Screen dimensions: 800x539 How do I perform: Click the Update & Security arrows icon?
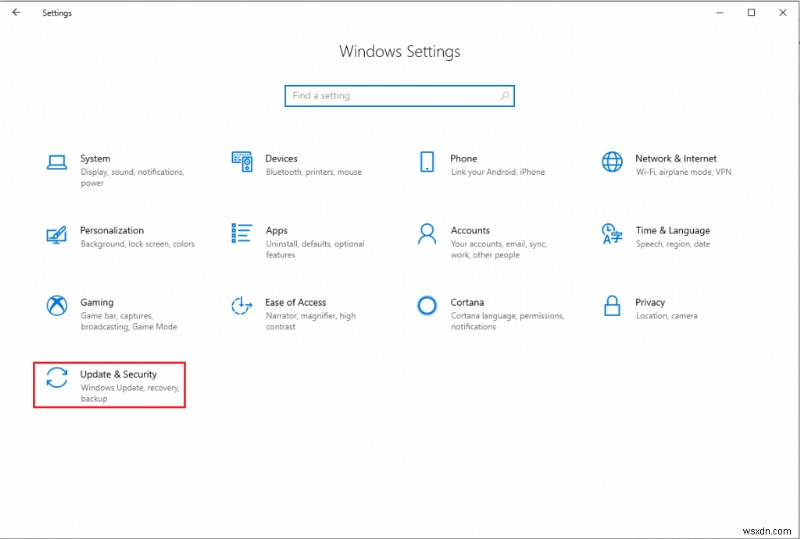click(x=57, y=378)
